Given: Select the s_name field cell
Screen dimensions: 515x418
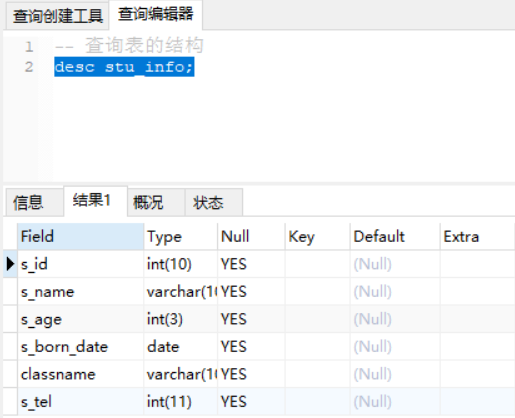Looking at the screenshot, I should tap(81, 292).
